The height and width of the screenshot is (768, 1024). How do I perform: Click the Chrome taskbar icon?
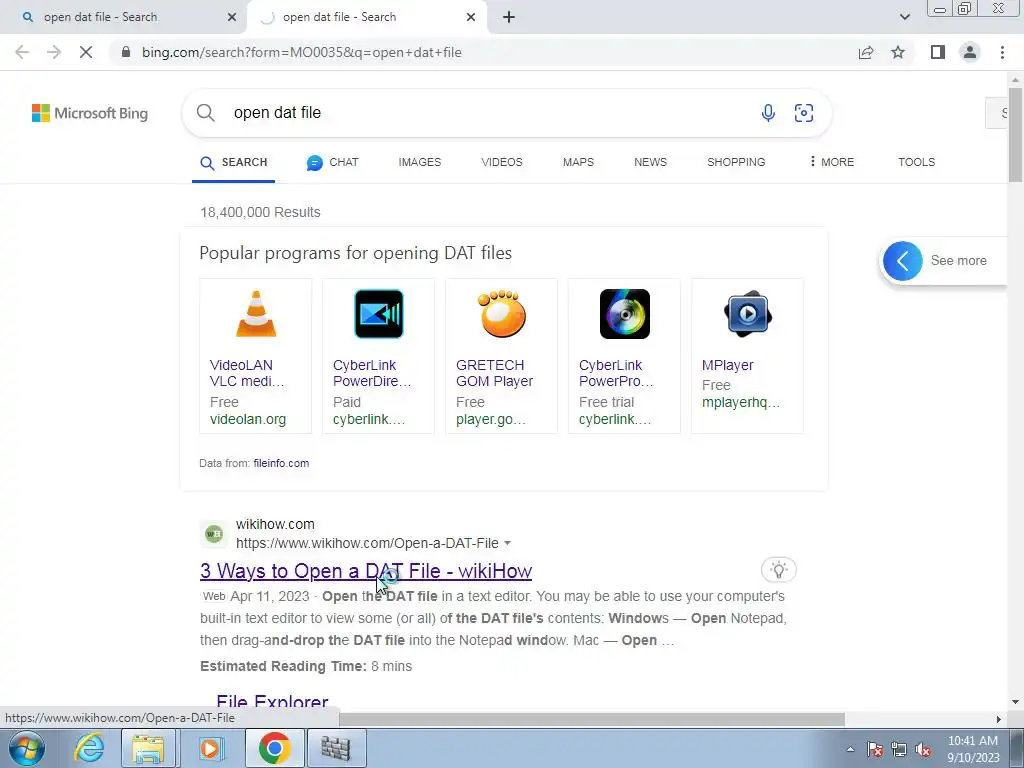[274, 748]
